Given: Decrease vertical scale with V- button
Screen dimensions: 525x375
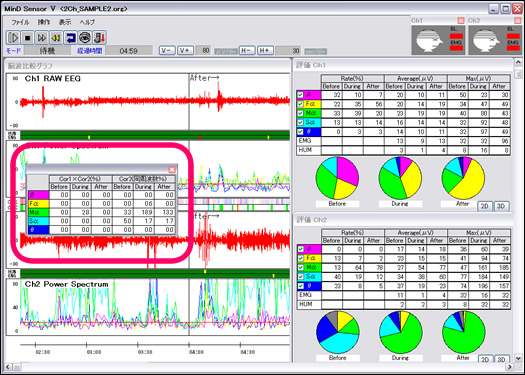Looking at the screenshot, I should click(167, 51).
